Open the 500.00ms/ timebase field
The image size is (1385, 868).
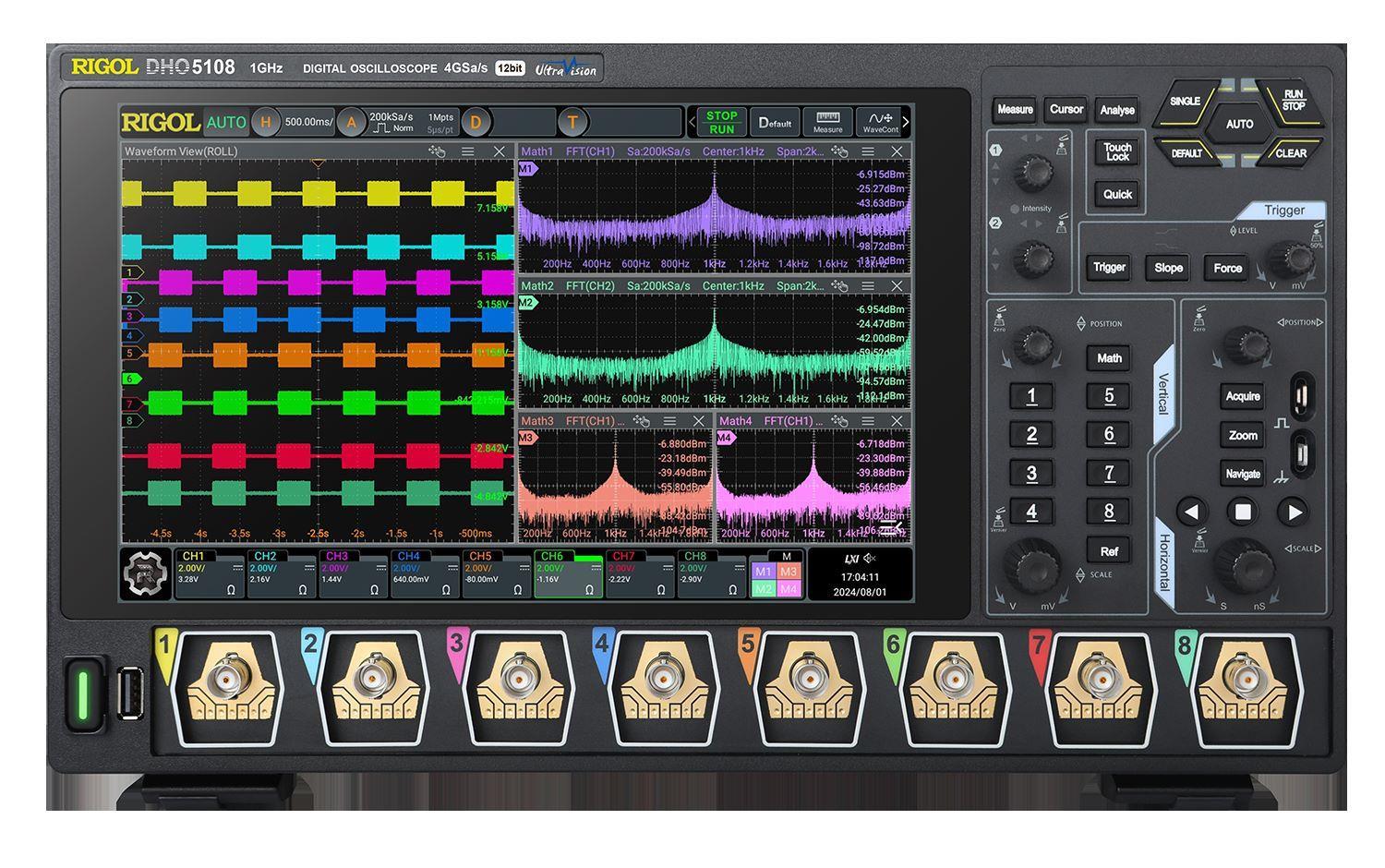(x=309, y=122)
